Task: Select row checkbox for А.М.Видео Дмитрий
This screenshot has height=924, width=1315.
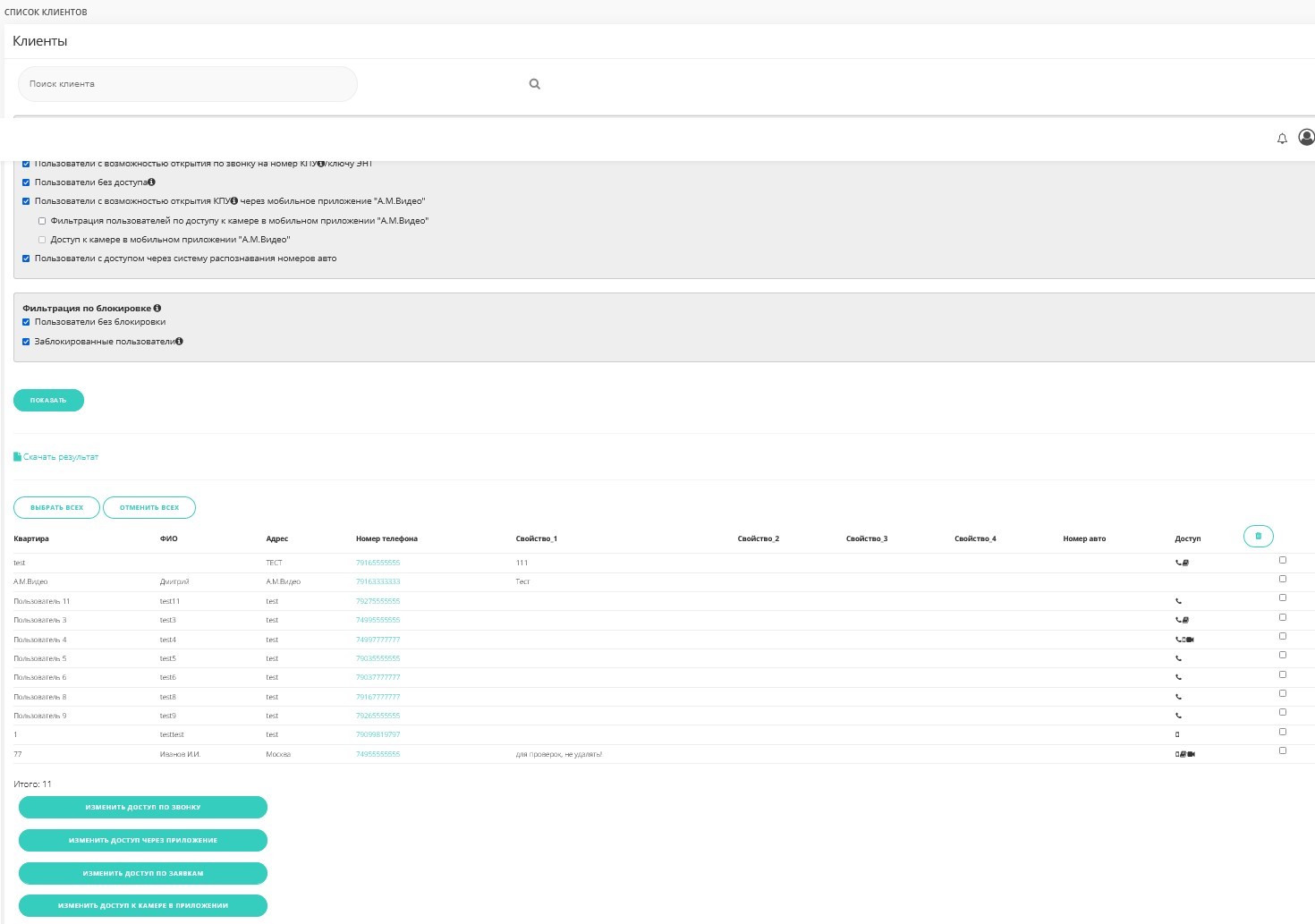Action: [x=1283, y=579]
